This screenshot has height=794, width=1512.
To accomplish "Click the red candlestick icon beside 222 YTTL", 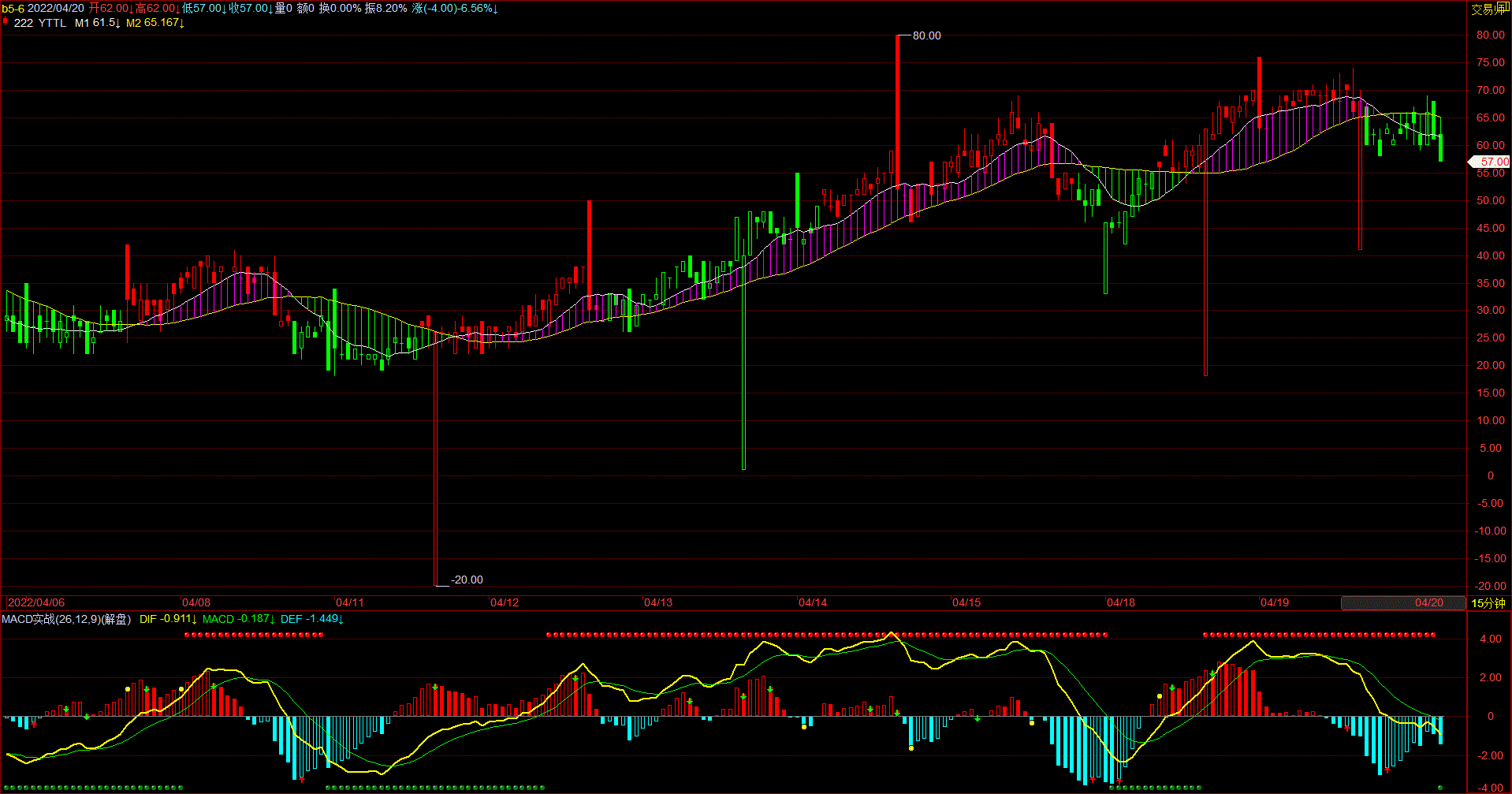I will click(x=6, y=22).
